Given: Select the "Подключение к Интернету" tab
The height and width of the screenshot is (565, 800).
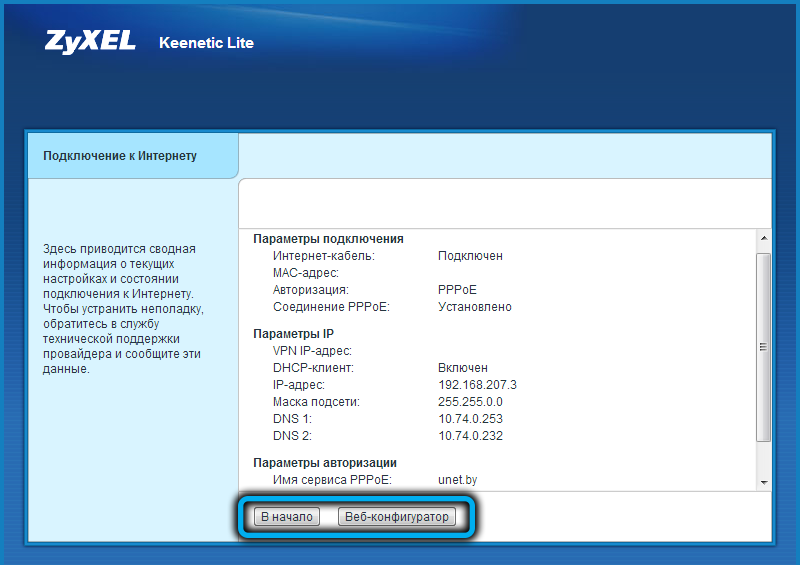Looking at the screenshot, I should pyautogui.click(x=133, y=156).
